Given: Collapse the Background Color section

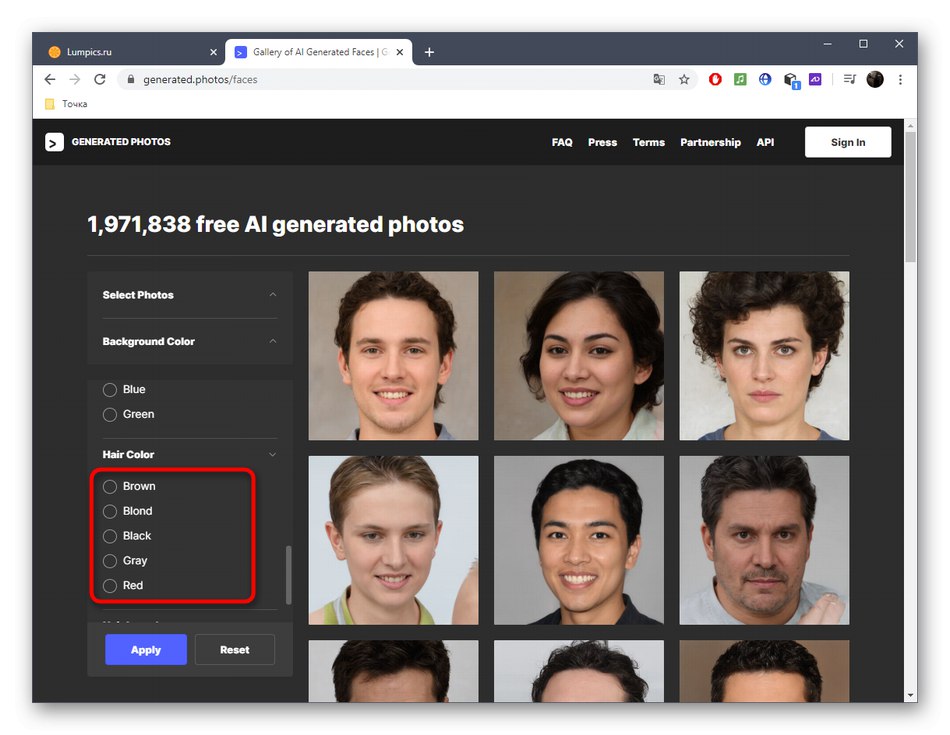Looking at the screenshot, I should [x=273, y=342].
